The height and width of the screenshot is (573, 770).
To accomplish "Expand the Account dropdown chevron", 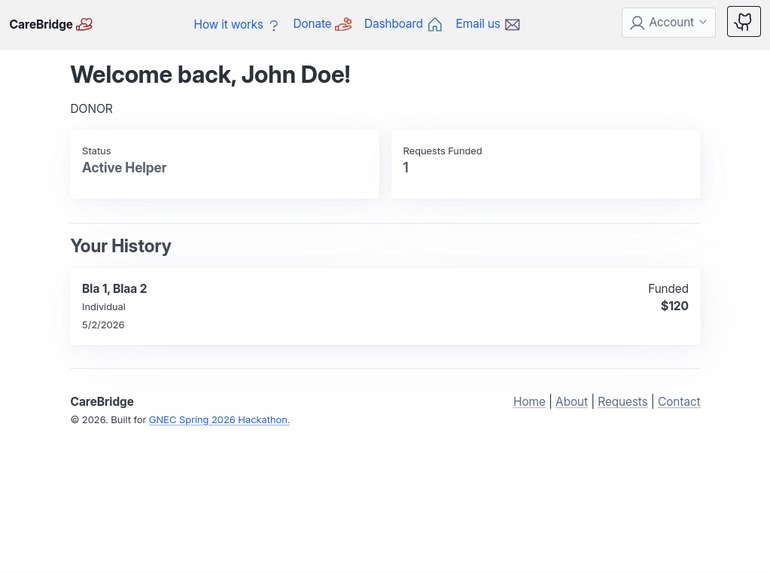I will [x=703, y=22].
